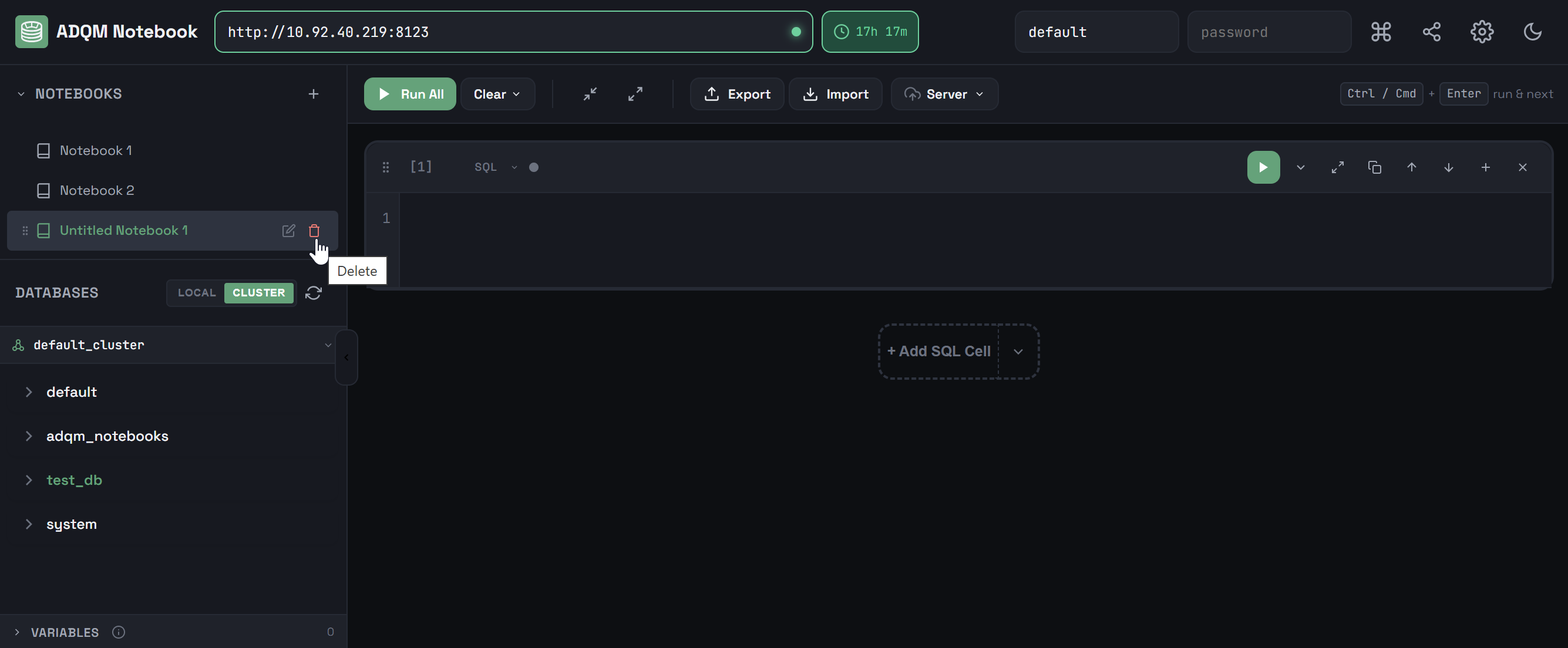Open Notebook 2 in sidebar
Screen dimensions: 1568x648
(96, 190)
